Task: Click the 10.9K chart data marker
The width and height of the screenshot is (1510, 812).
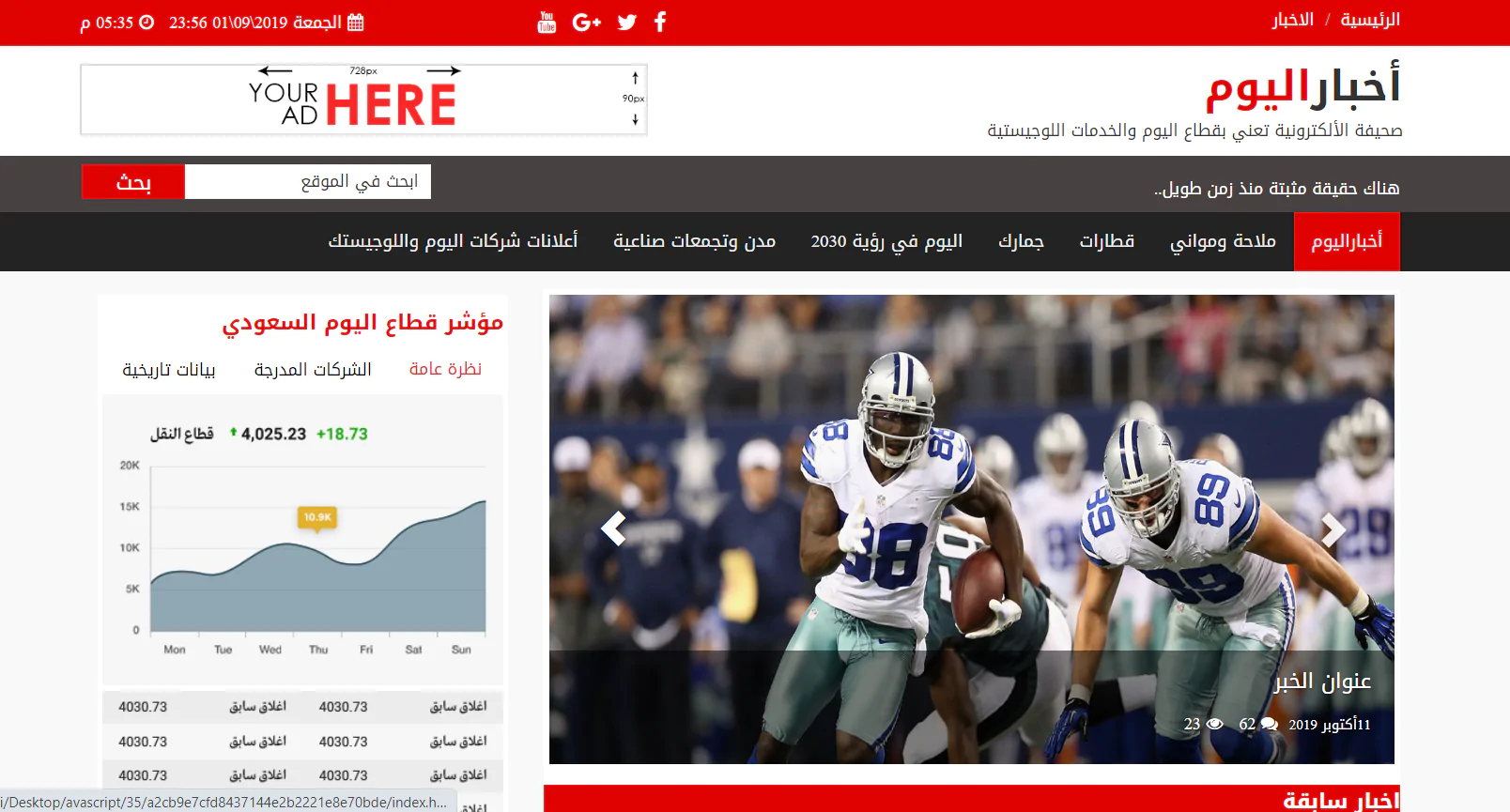Action: pyautogui.click(x=317, y=517)
